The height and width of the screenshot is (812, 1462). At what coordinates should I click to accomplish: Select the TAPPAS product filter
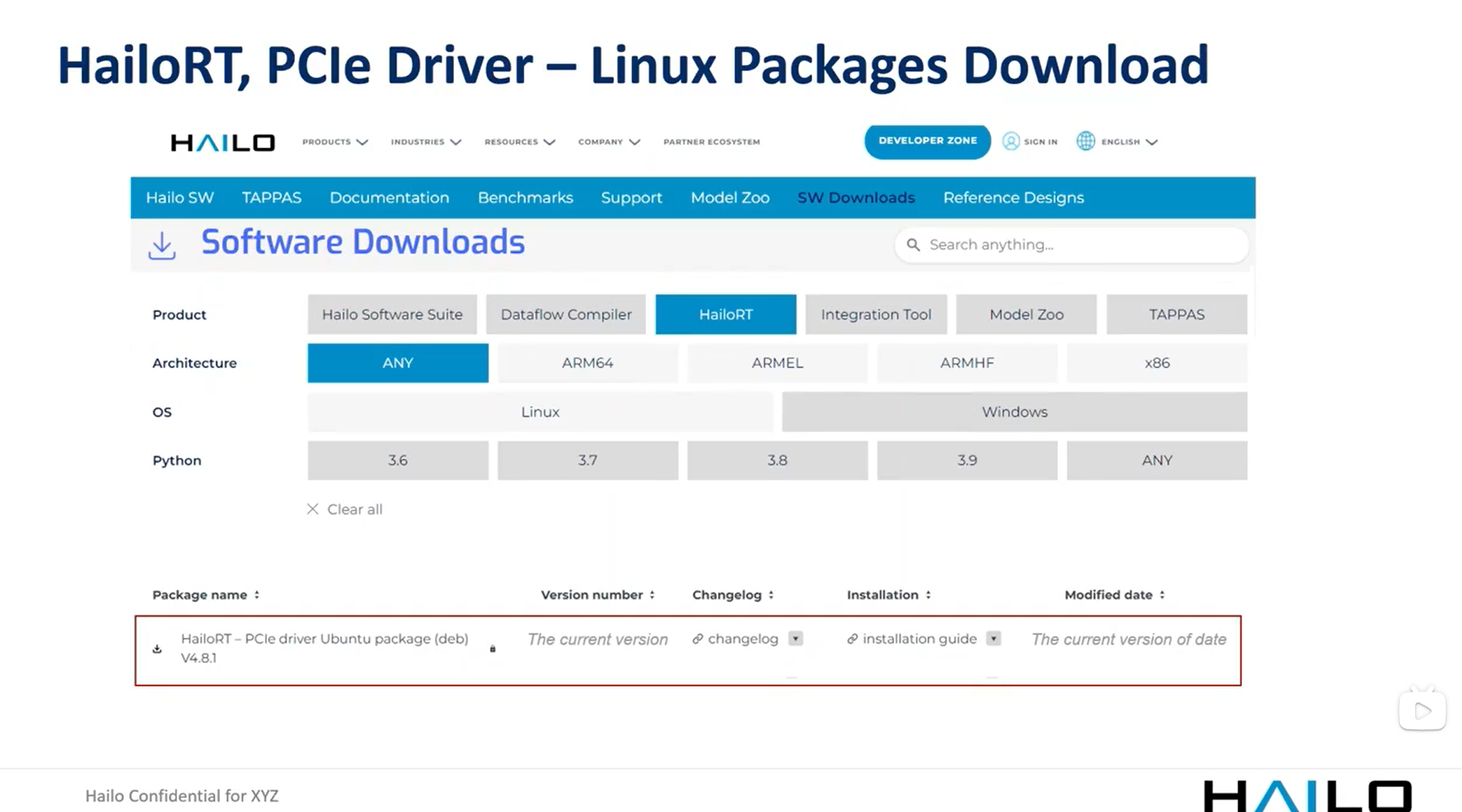coord(1176,314)
